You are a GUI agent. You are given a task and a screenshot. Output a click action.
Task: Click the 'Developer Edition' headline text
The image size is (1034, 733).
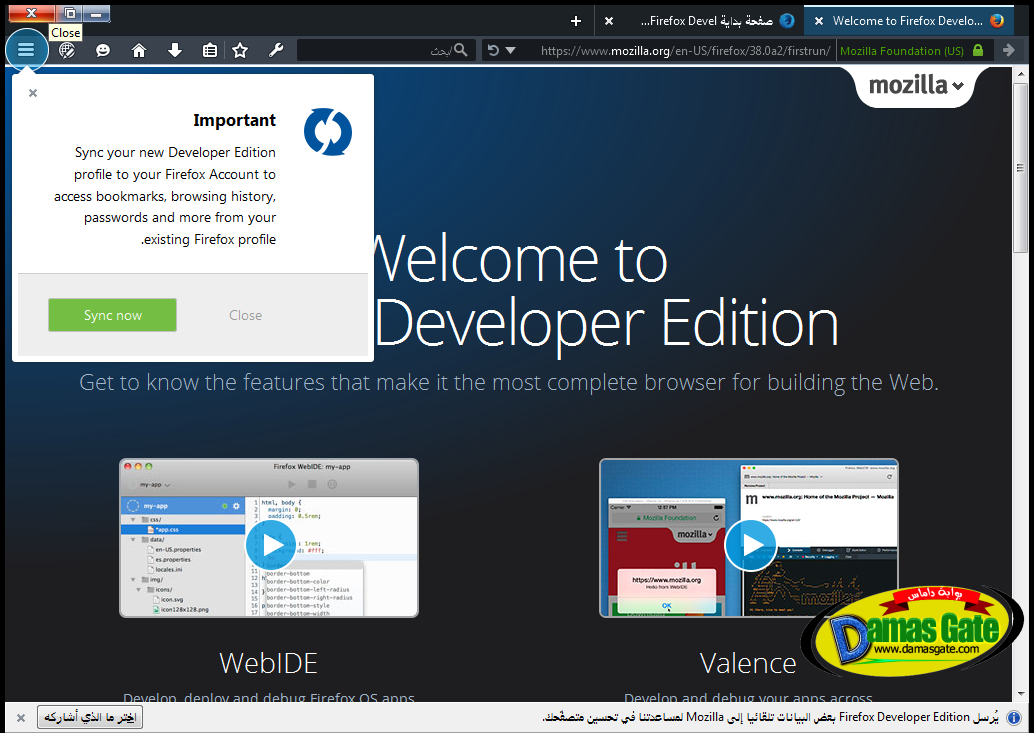(607, 324)
